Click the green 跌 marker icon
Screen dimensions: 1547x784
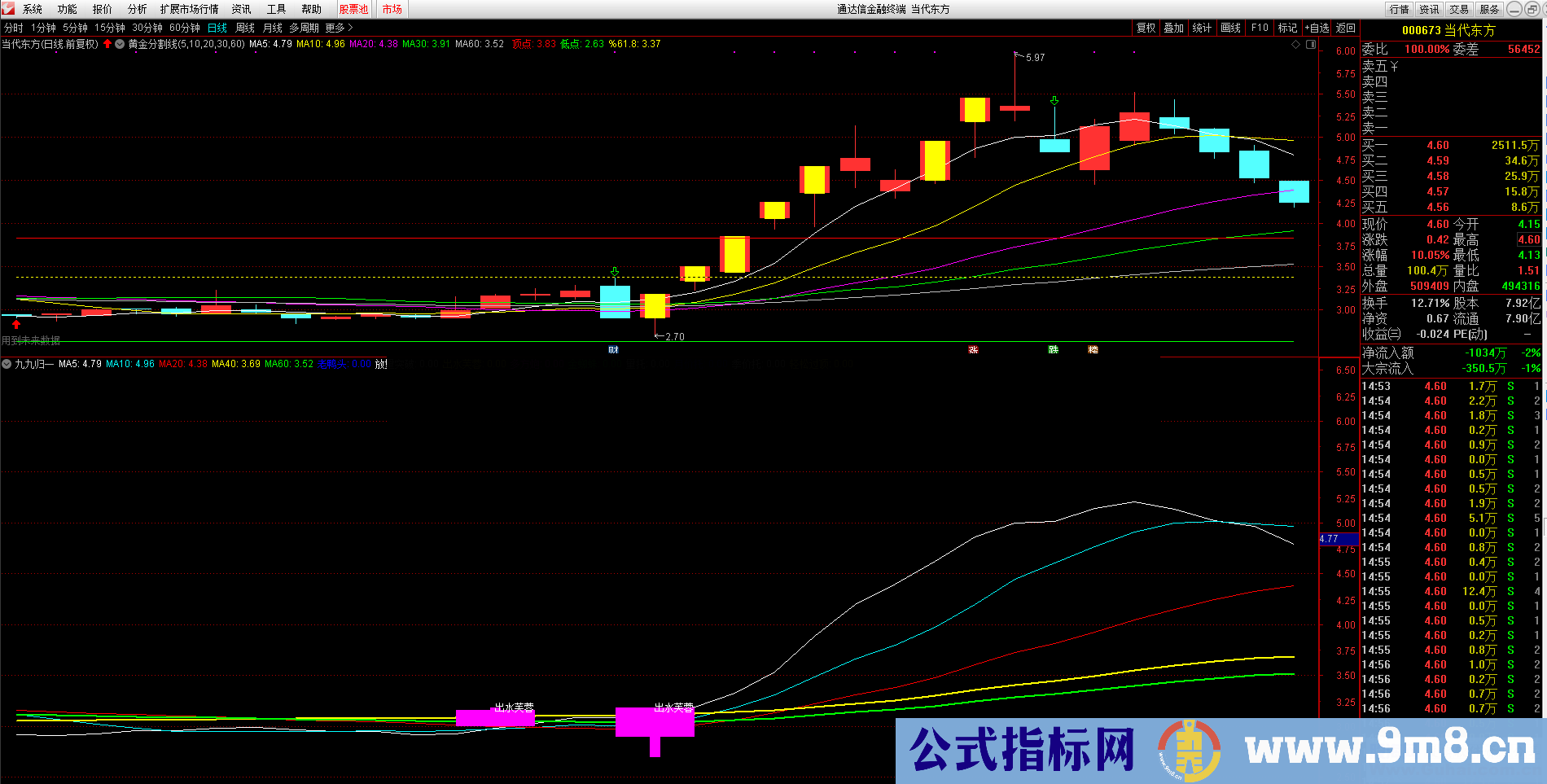pyautogui.click(x=1054, y=349)
